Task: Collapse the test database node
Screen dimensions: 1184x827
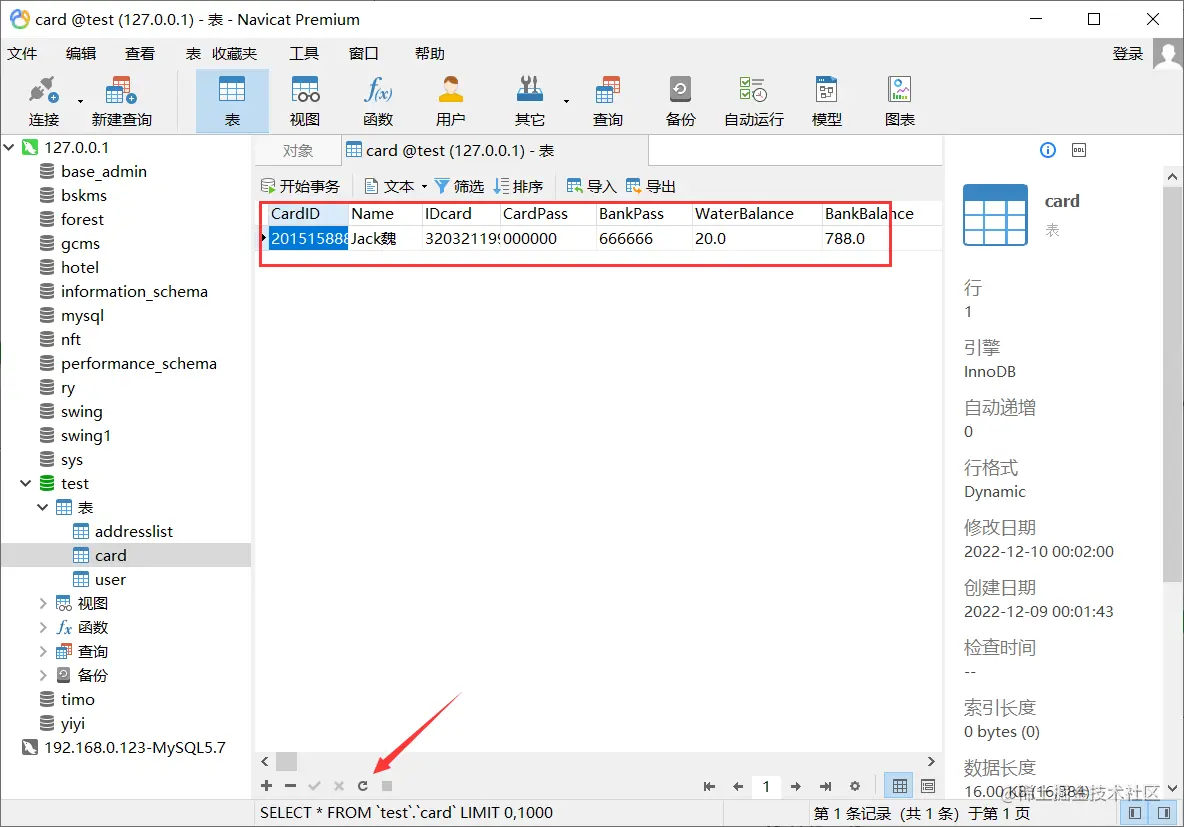Action: point(26,483)
